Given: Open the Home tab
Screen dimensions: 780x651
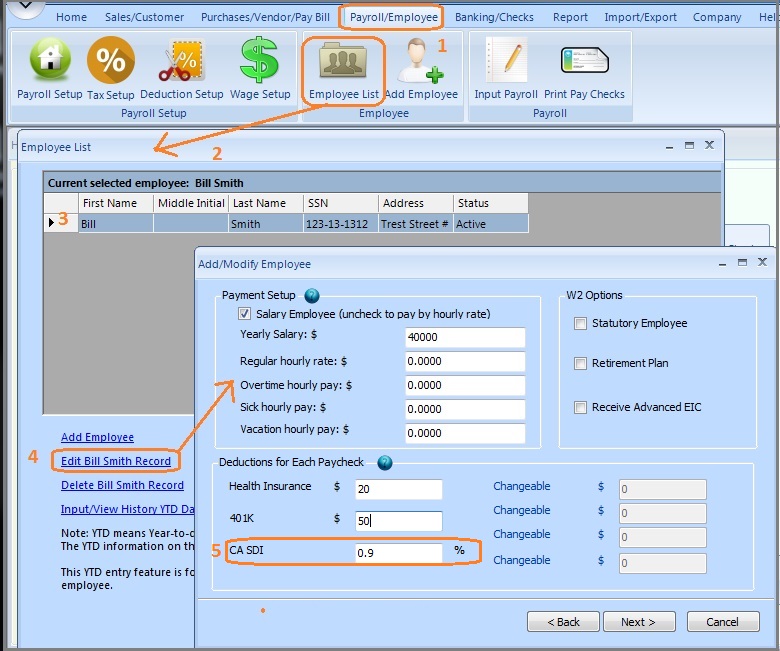Looking at the screenshot, I should point(71,17).
